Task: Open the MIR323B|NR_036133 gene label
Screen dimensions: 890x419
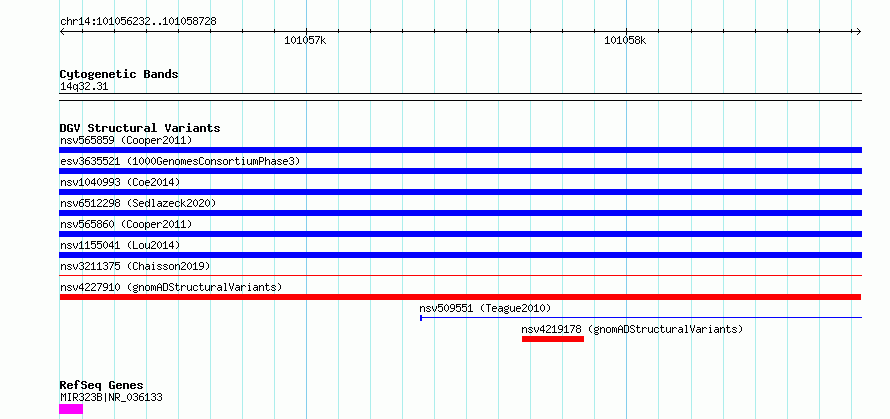Action: (111, 397)
